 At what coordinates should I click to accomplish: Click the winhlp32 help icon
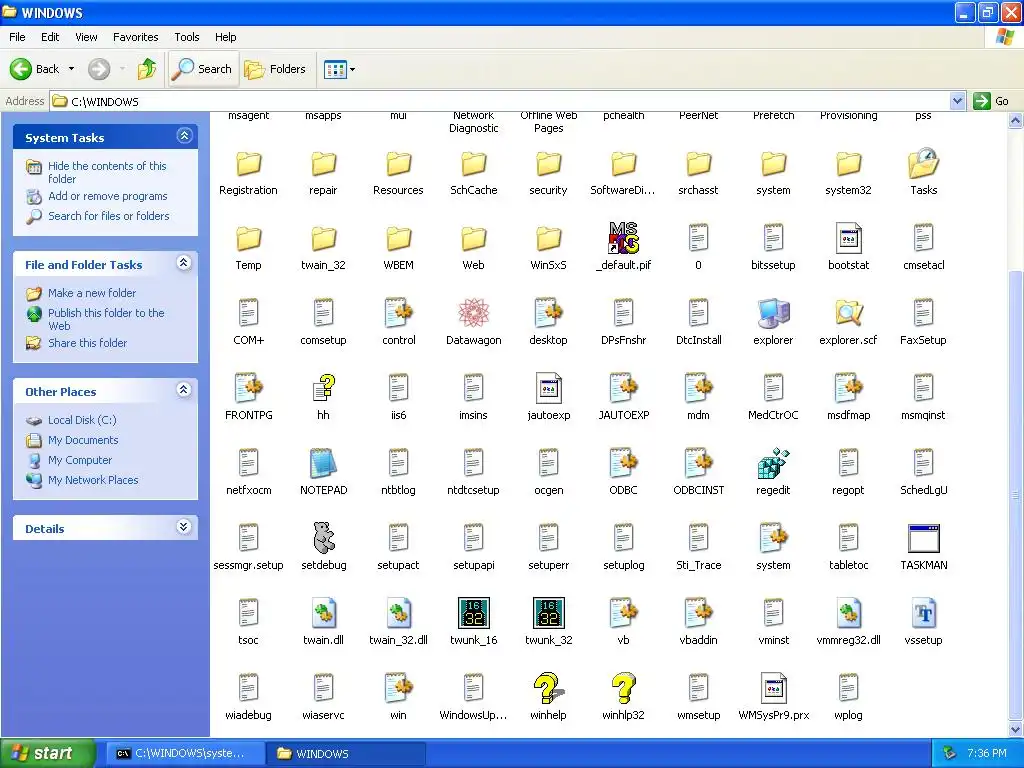(624, 688)
